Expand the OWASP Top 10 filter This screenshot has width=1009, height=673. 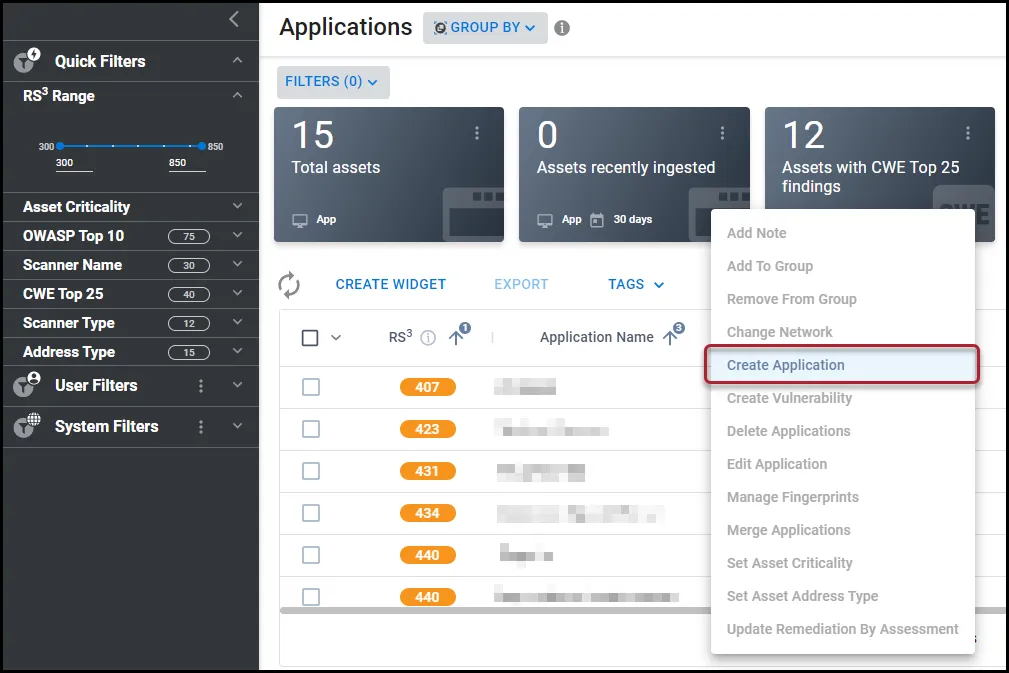(x=237, y=235)
